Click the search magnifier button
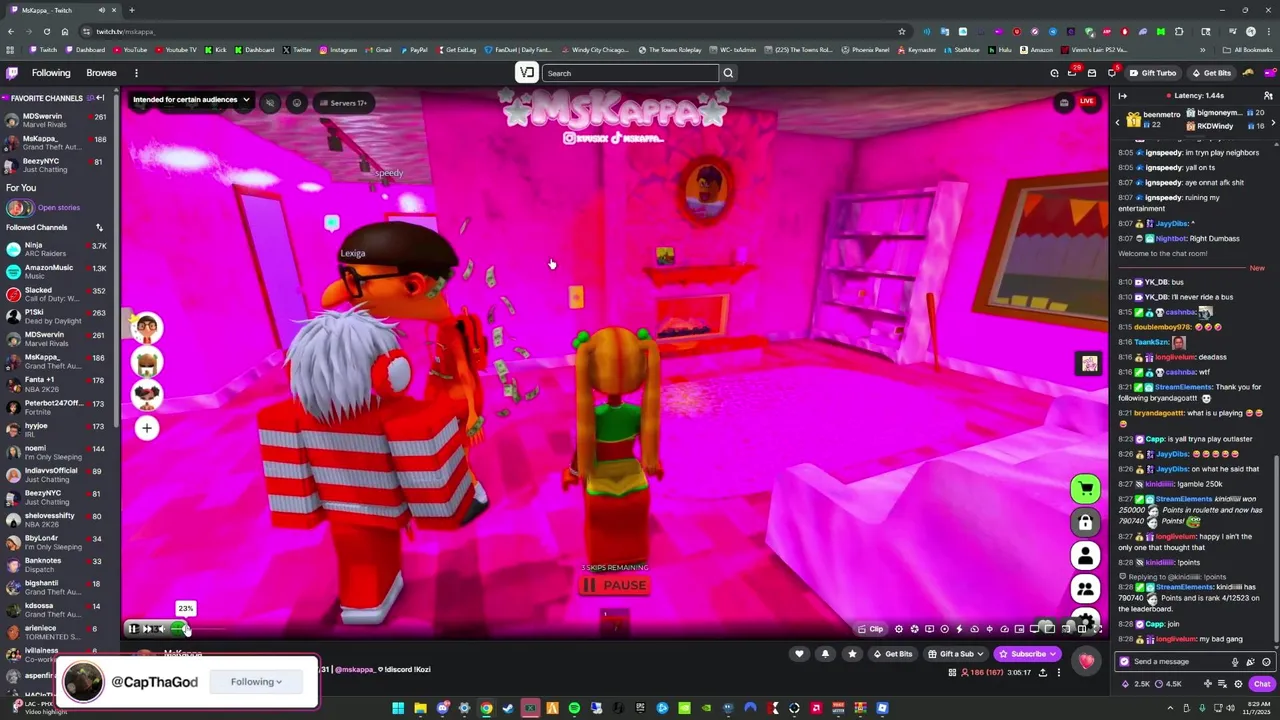The image size is (1280, 720). point(728,73)
